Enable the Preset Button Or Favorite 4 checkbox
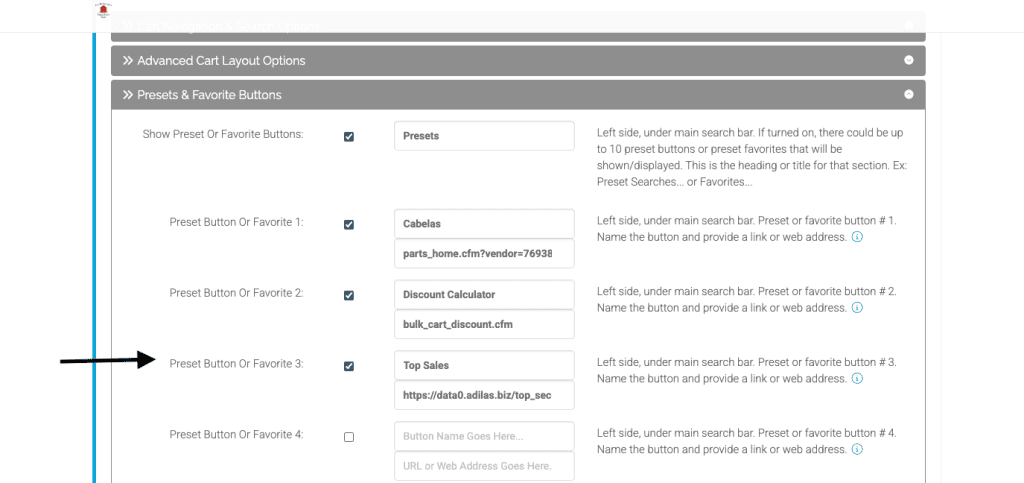Screen dimensions: 1024x483 349,437
